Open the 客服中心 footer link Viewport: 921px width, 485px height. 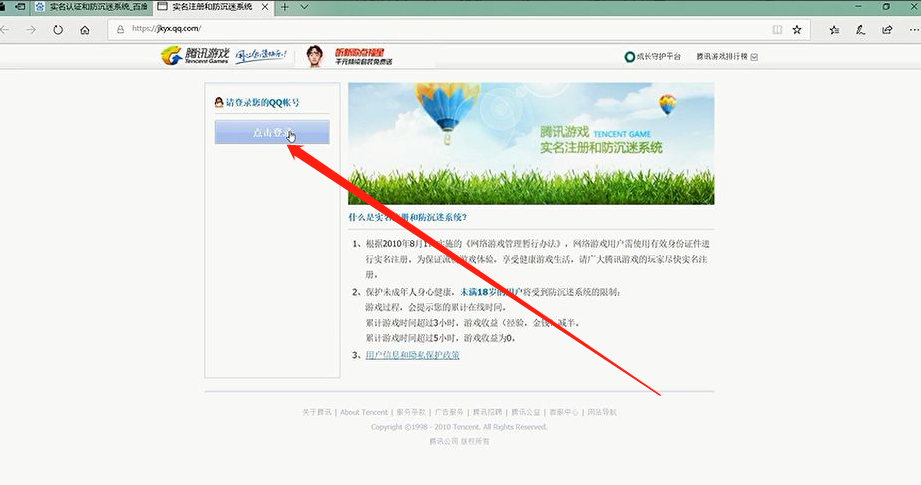tap(564, 412)
